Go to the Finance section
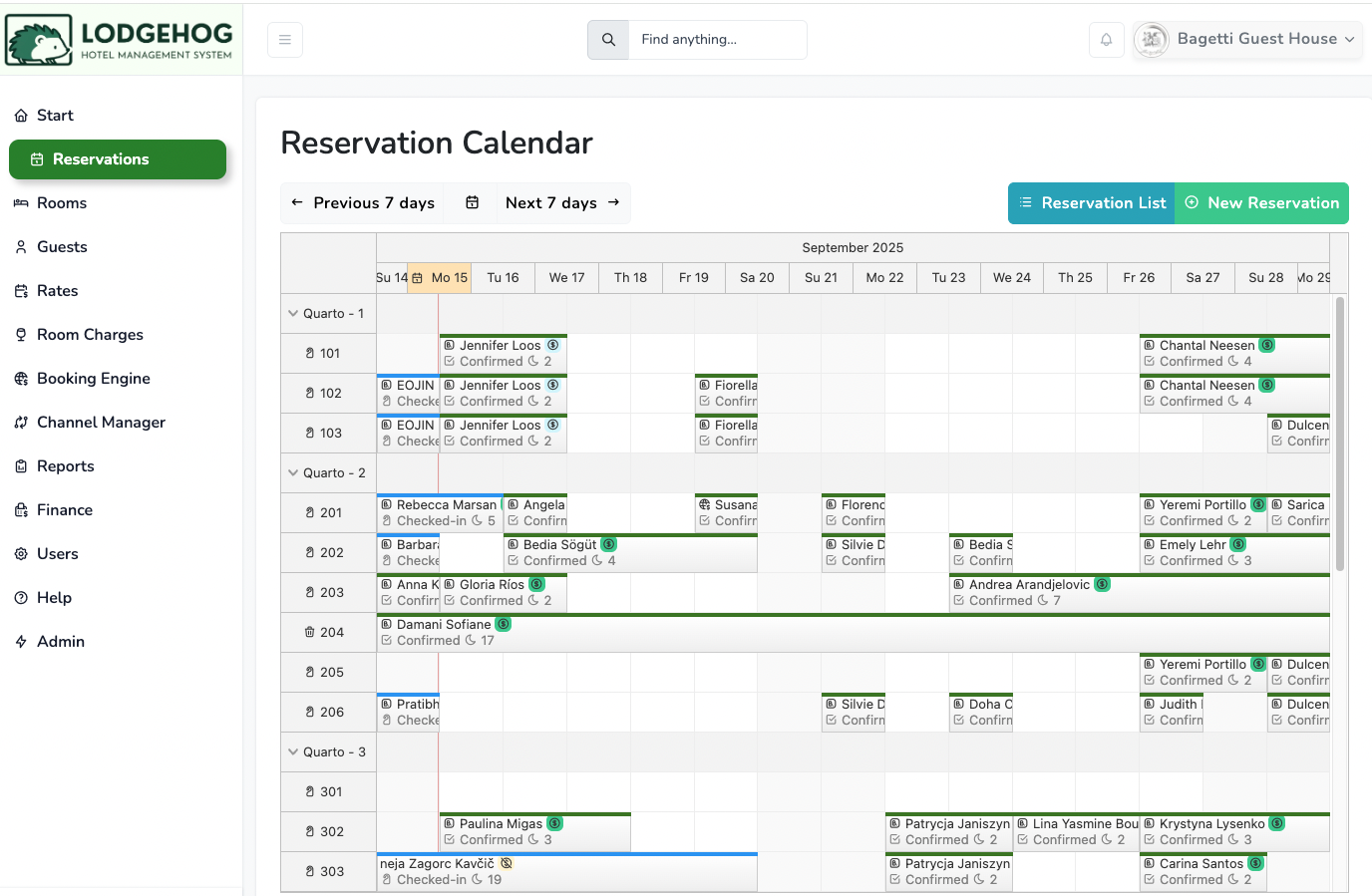1372x896 pixels. pos(65,510)
